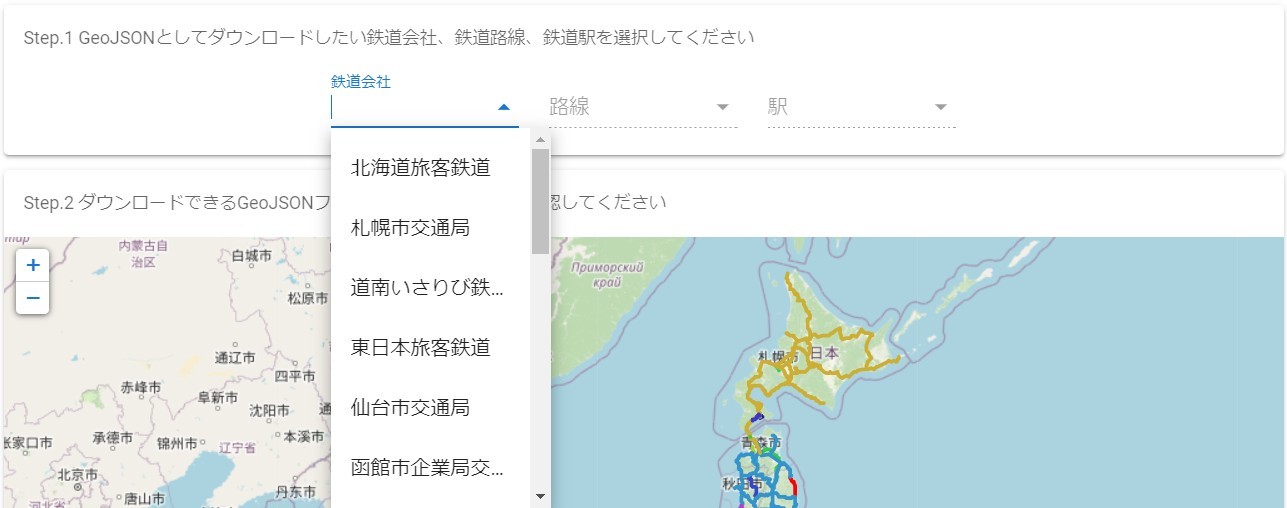Click the Step.2 instruction text
This screenshot has height=508, width=1287.
(x=345, y=202)
